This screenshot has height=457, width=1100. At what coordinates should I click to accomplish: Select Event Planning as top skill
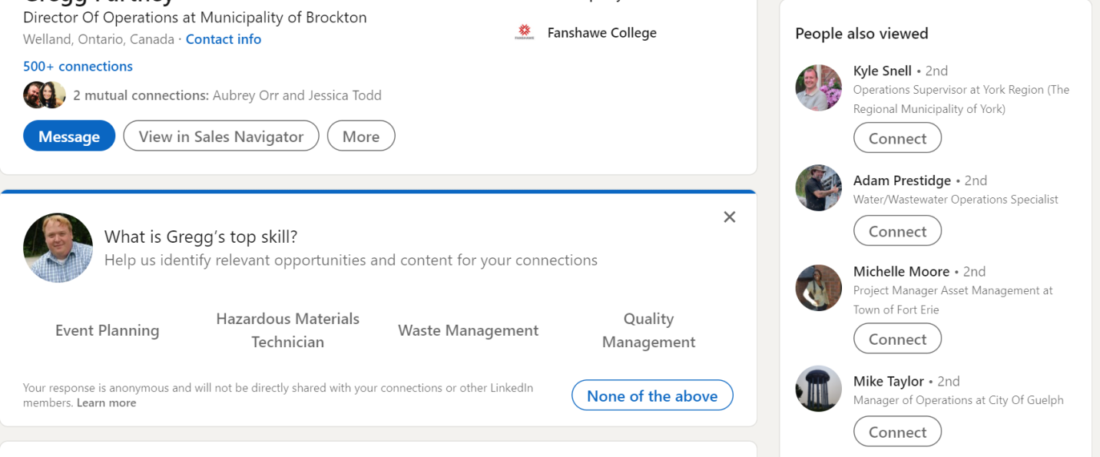point(107,331)
